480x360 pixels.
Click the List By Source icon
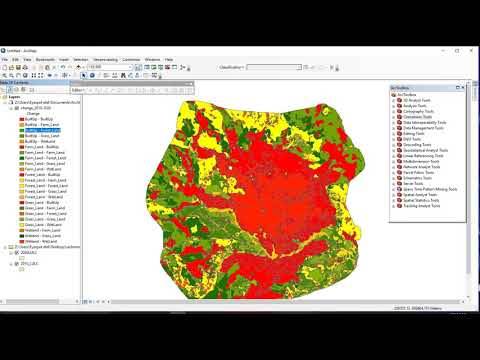16,89
